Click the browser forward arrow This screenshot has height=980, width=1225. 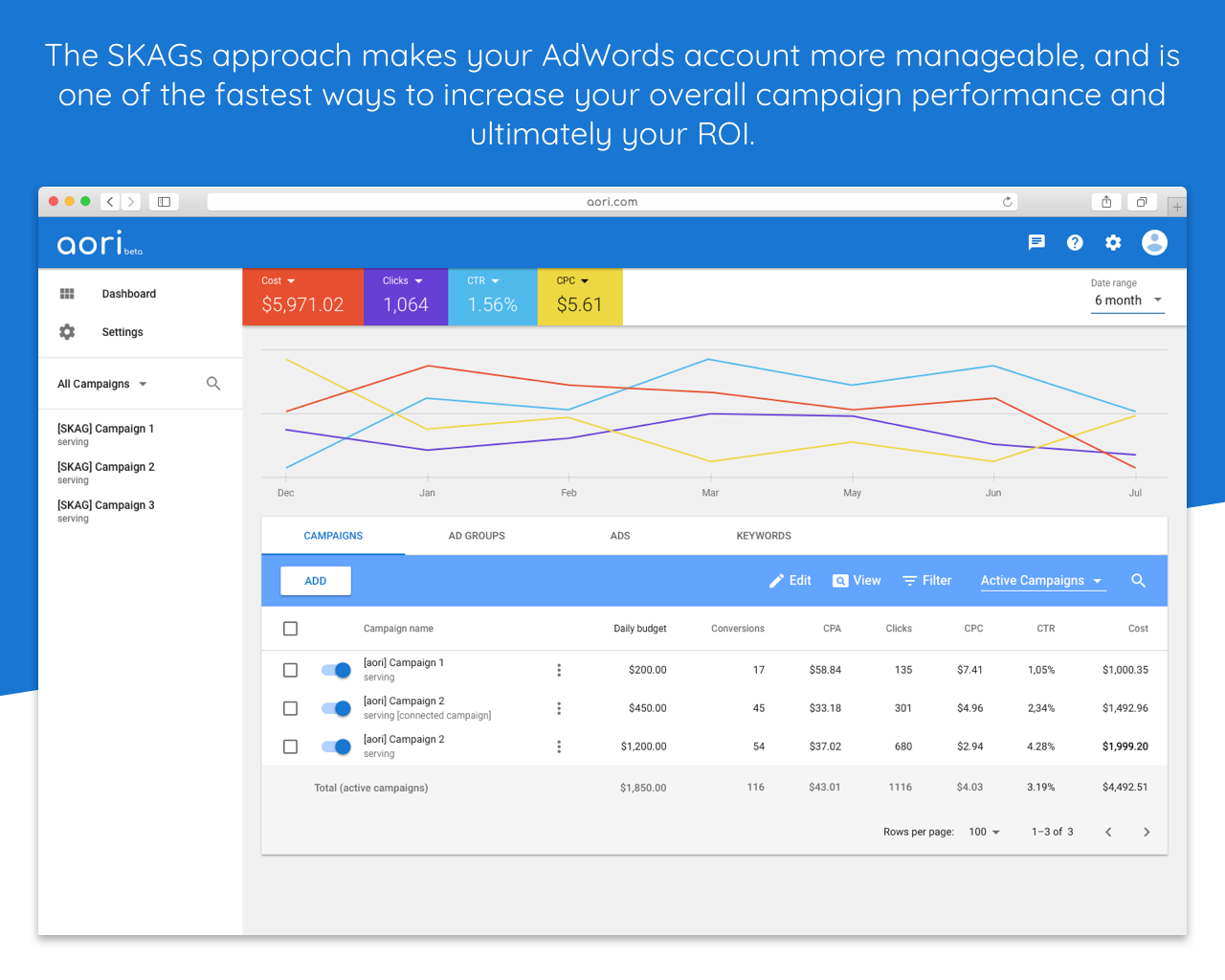(131, 201)
